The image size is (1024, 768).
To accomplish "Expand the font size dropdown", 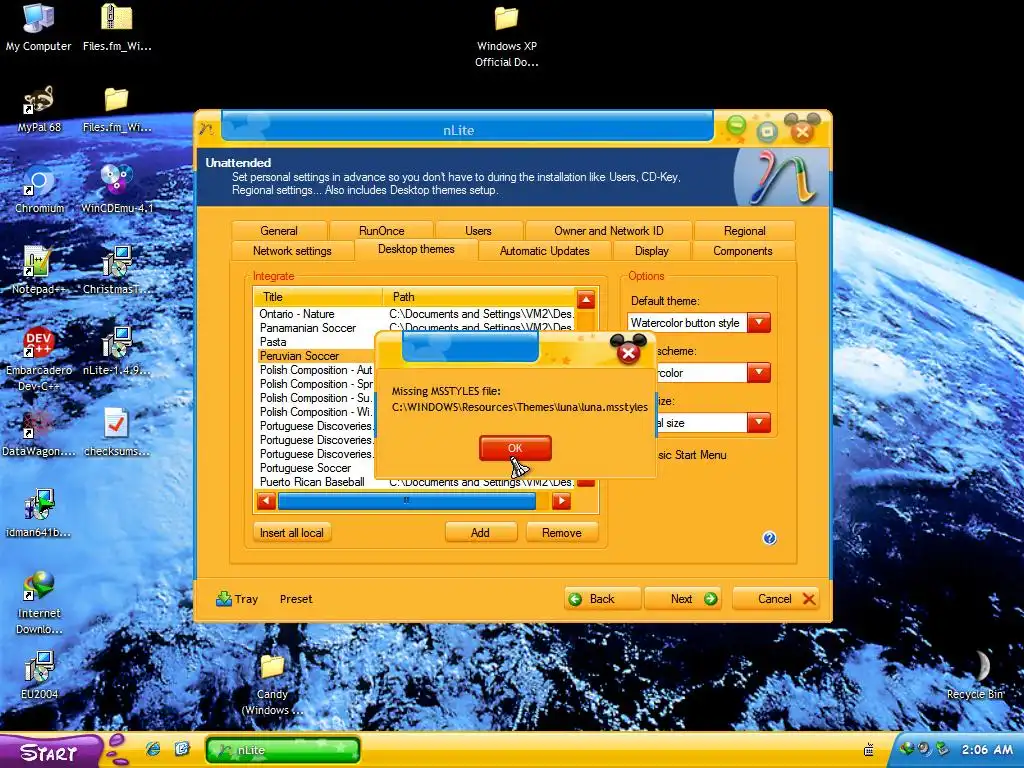I will [759, 423].
